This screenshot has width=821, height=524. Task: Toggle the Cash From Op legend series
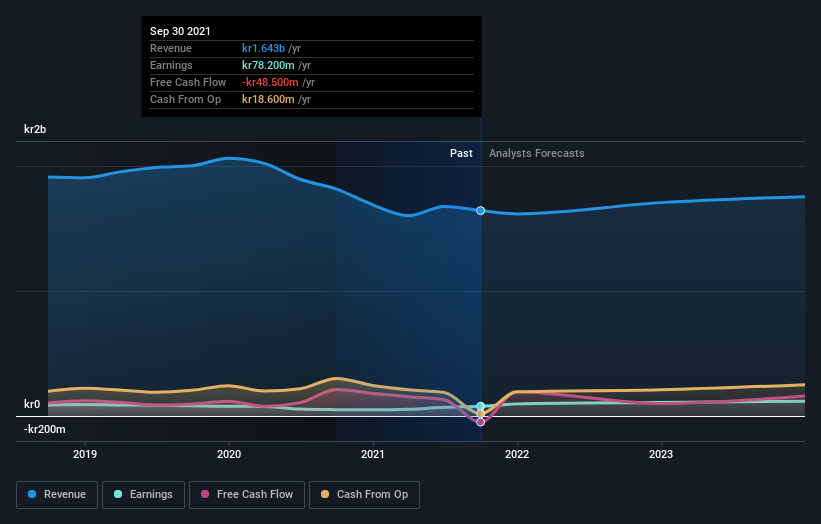point(364,495)
